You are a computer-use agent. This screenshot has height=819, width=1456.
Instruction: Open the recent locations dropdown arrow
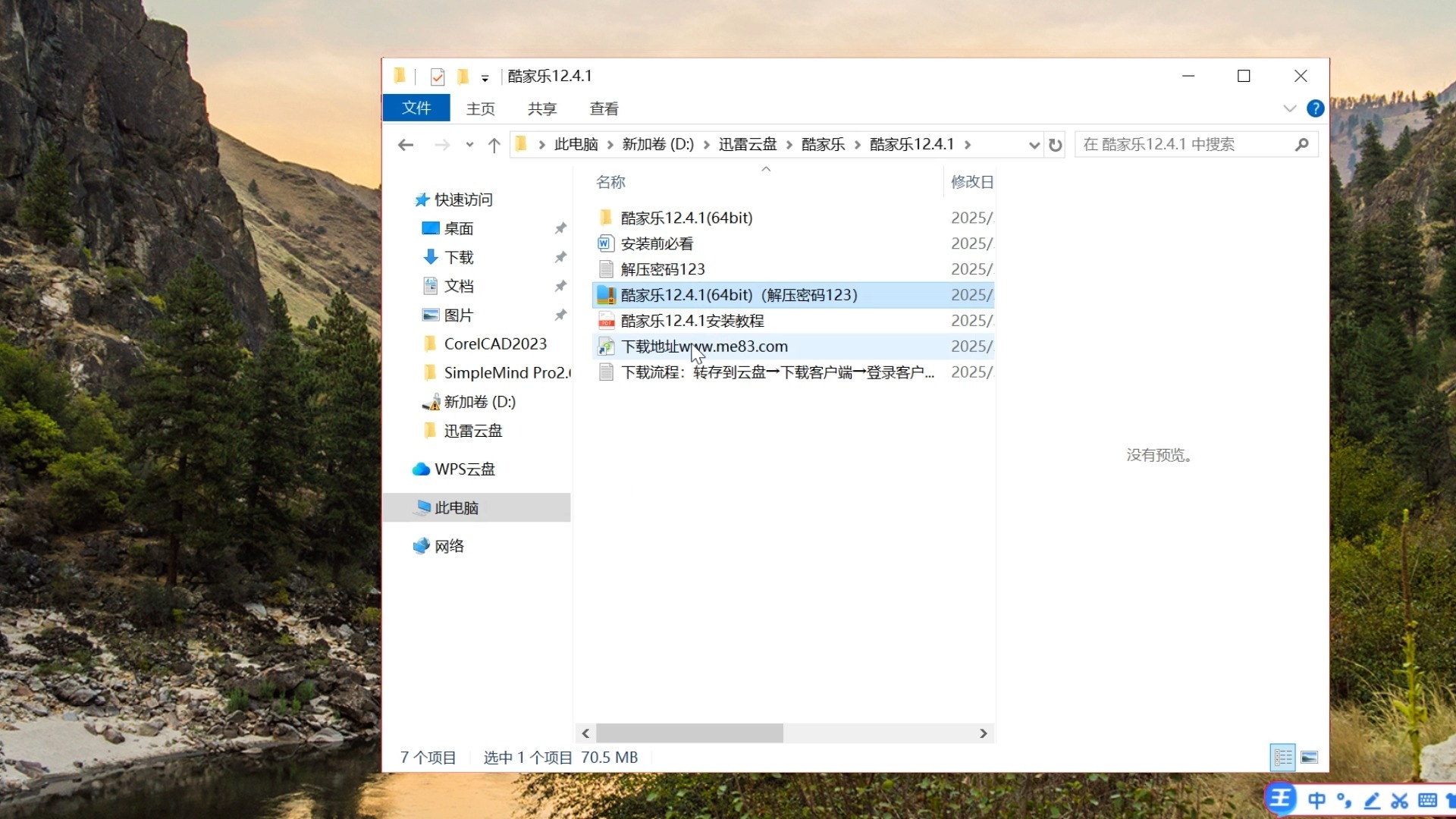tap(469, 145)
